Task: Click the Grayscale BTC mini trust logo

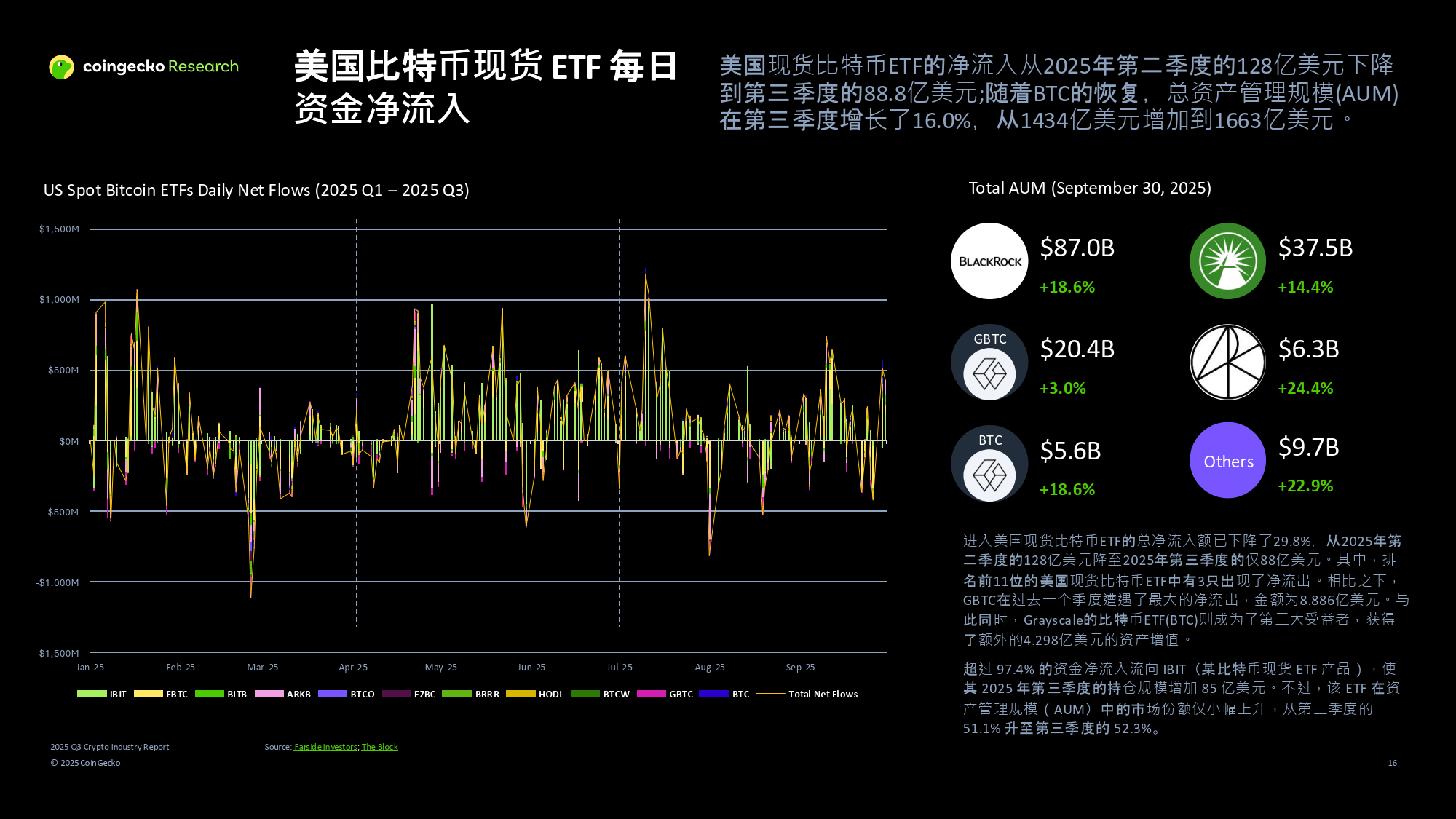Action: tap(989, 464)
